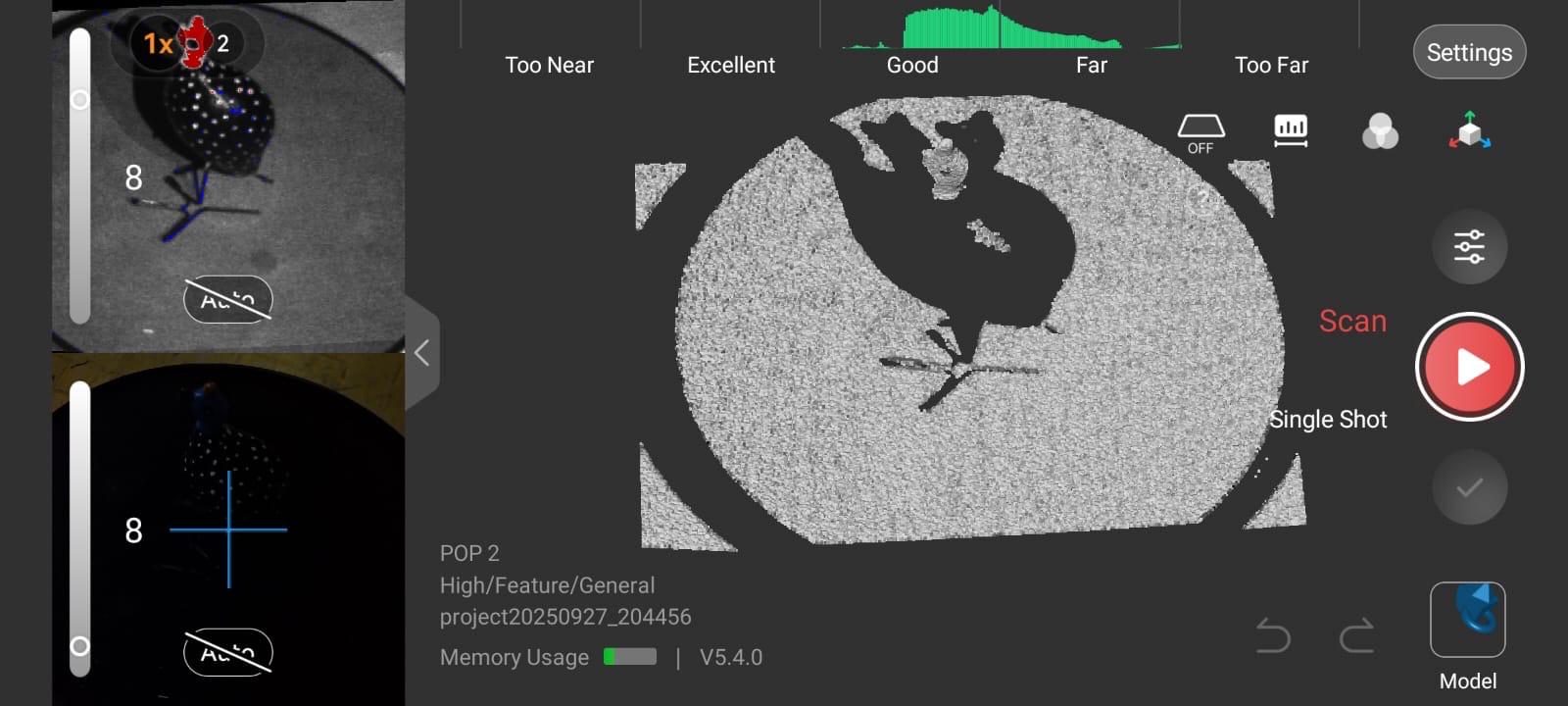Click the 3D axis cube icon
The width and height of the screenshot is (1568, 706).
tap(1469, 130)
